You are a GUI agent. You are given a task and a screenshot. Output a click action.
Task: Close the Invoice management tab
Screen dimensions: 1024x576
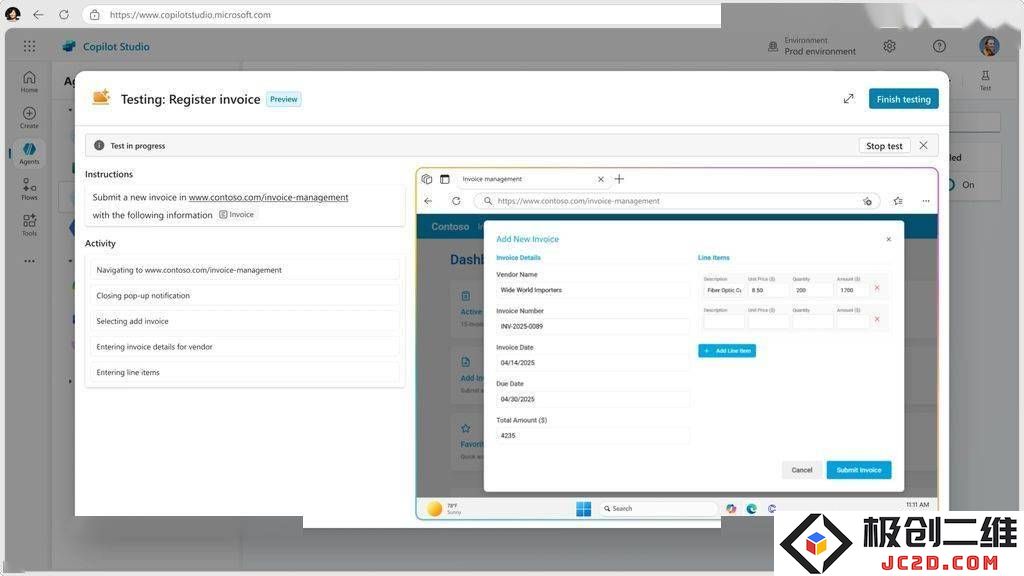point(601,179)
